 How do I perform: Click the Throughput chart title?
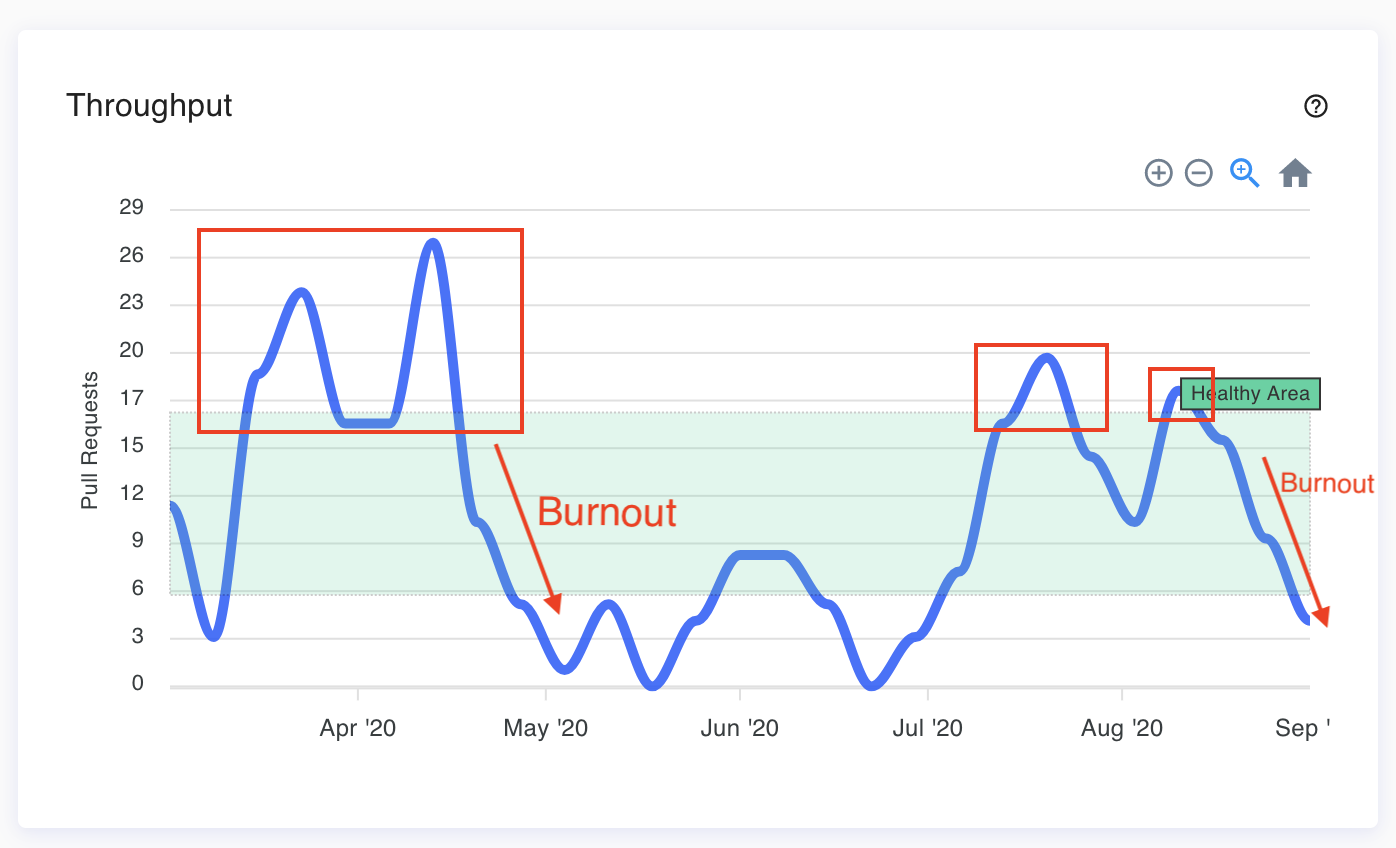tap(148, 105)
